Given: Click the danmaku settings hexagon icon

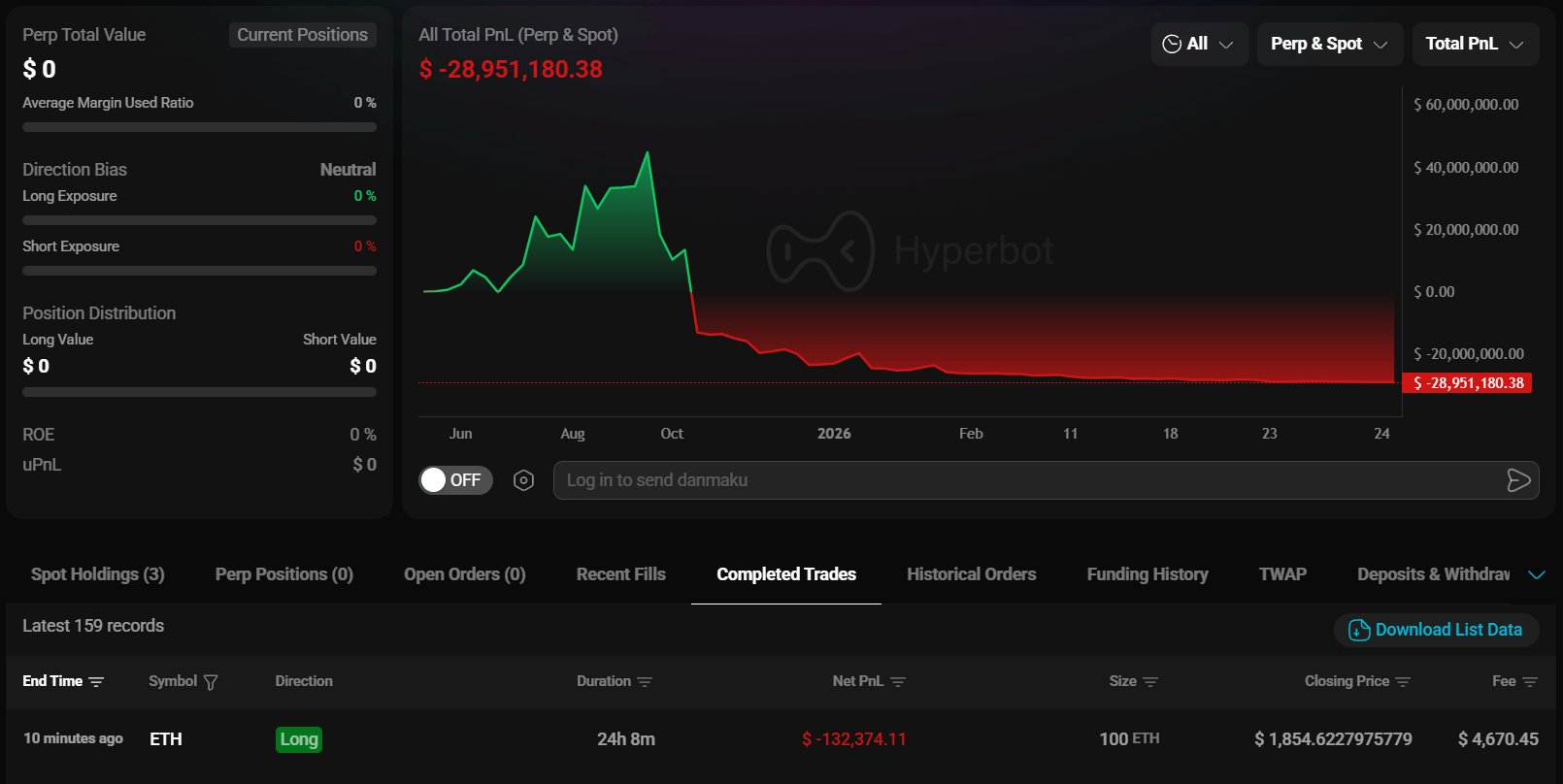Looking at the screenshot, I should 523,480.
